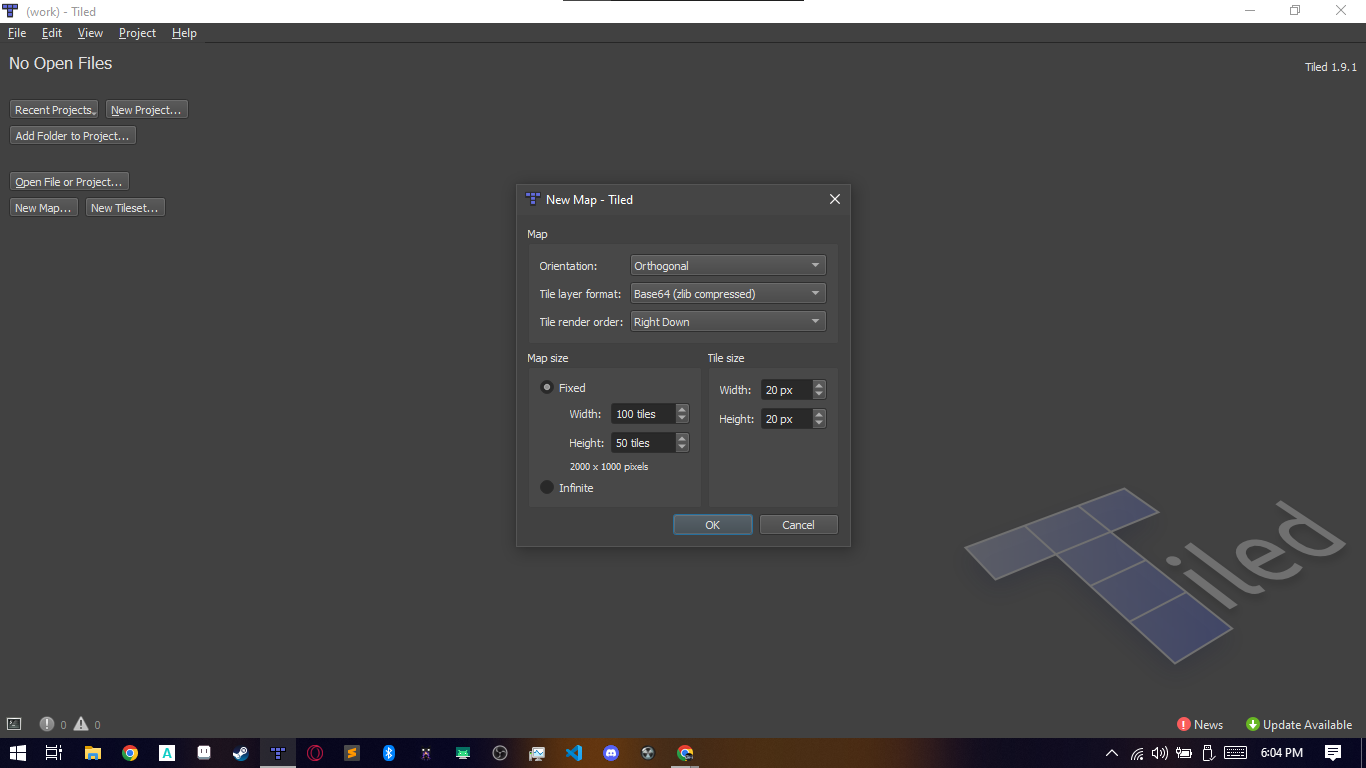Click the taskbar clock showing 6:04 PM
Screen dimensions: 1366x768
pyautogui.click(x=1282, y=753)
